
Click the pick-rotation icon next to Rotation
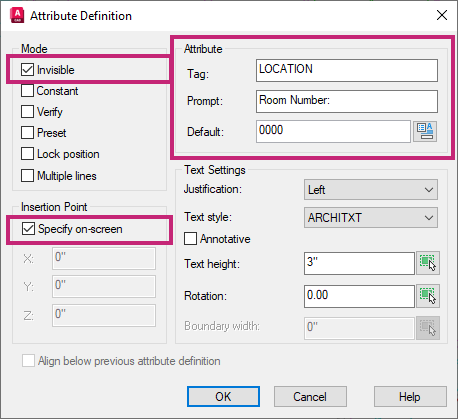428,296
